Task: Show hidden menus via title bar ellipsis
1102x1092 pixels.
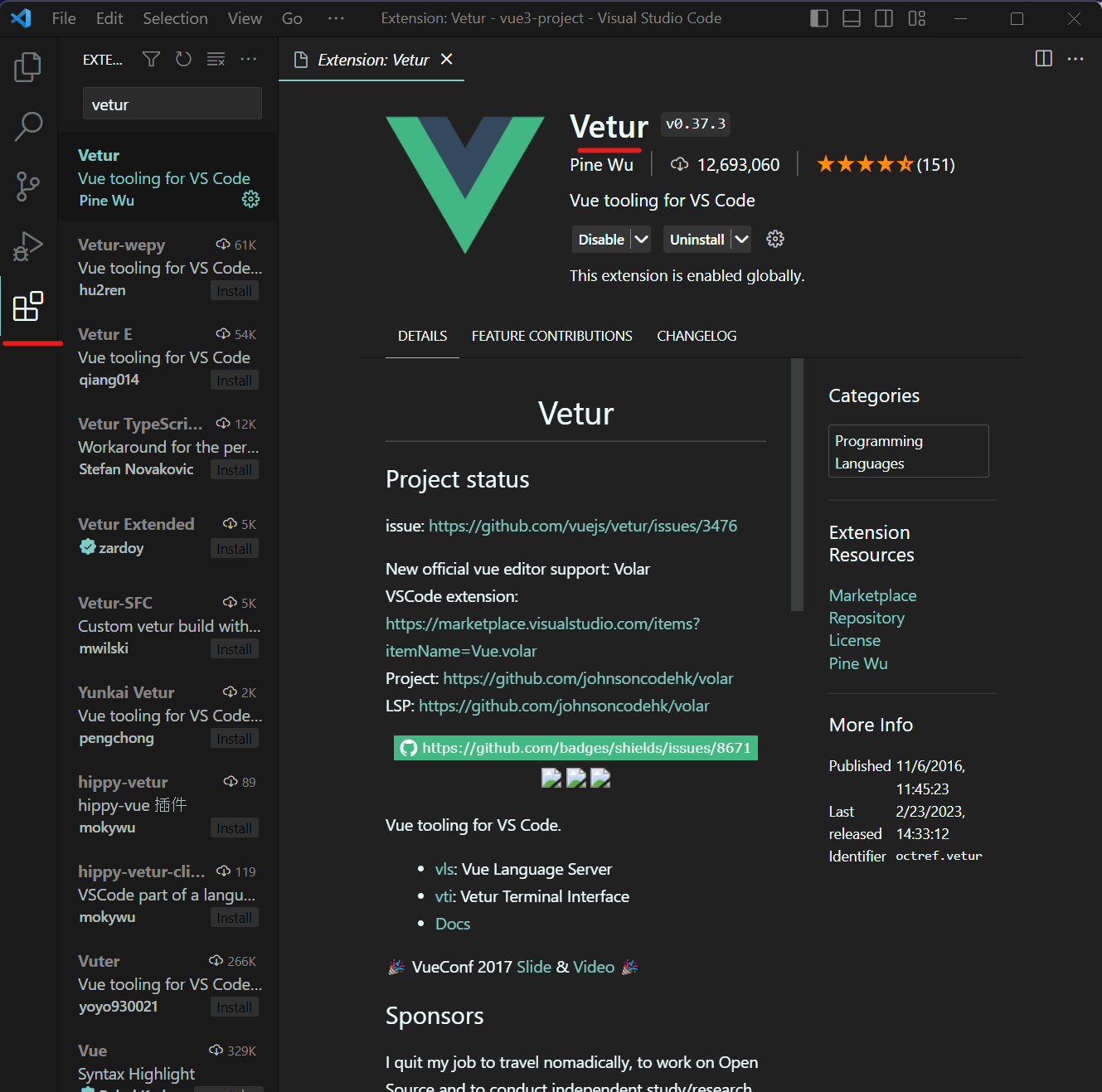Action: point(336,18)
